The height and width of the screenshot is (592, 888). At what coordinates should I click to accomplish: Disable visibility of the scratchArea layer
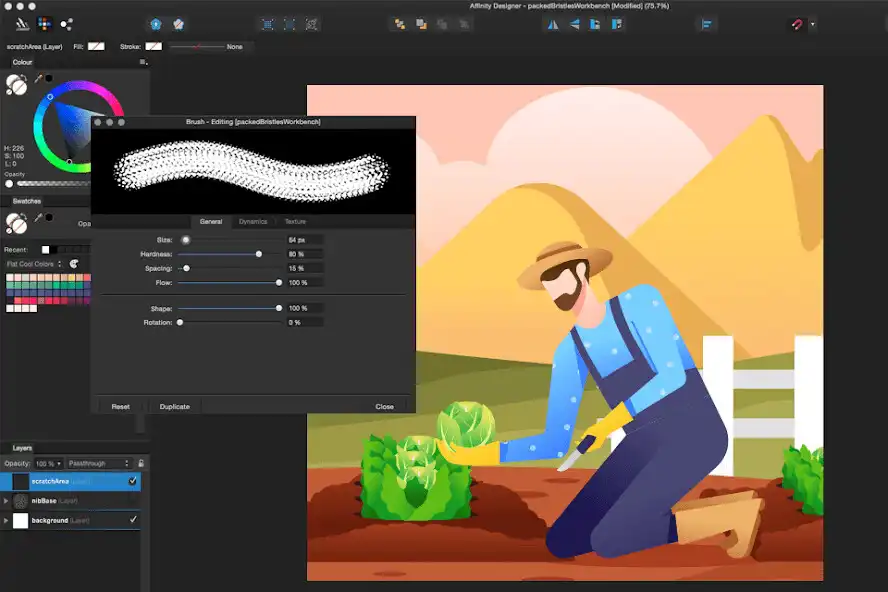(133, 481)
